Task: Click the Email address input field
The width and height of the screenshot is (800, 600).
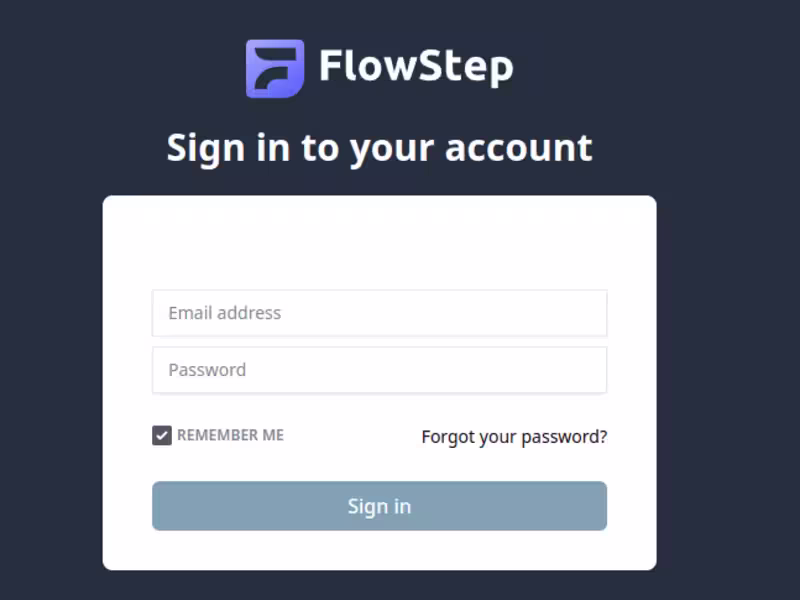Action: 379,313
